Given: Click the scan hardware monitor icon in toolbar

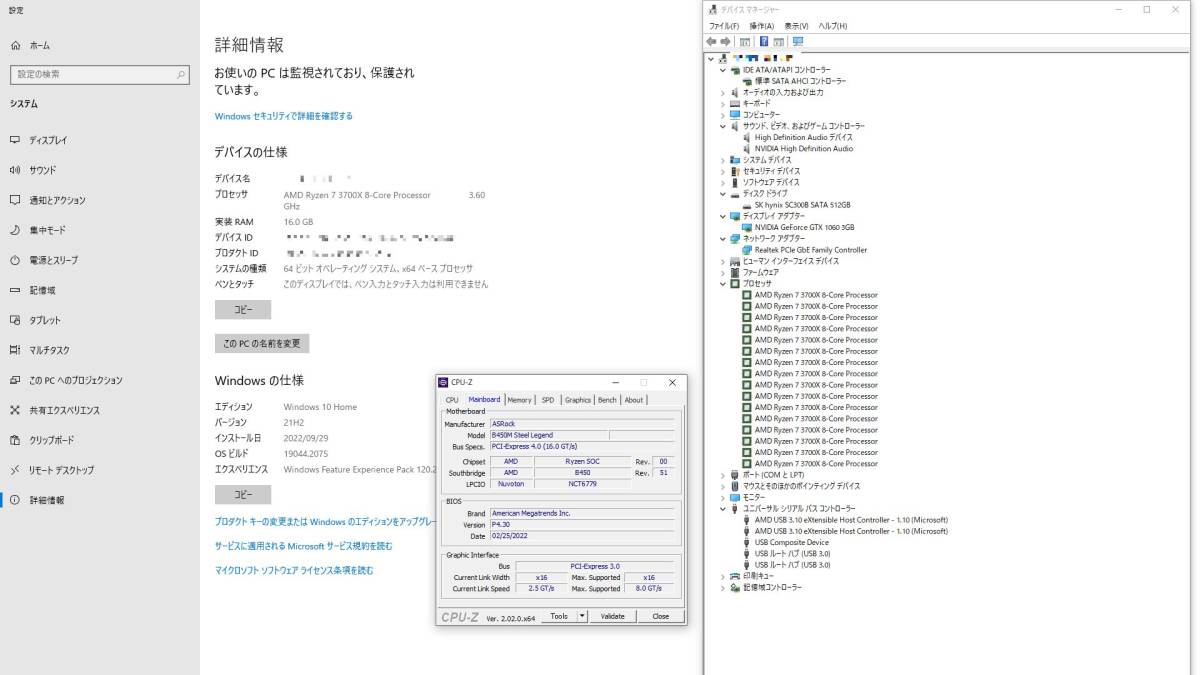Looking at the screenshot, I should (x=797, y=42).
